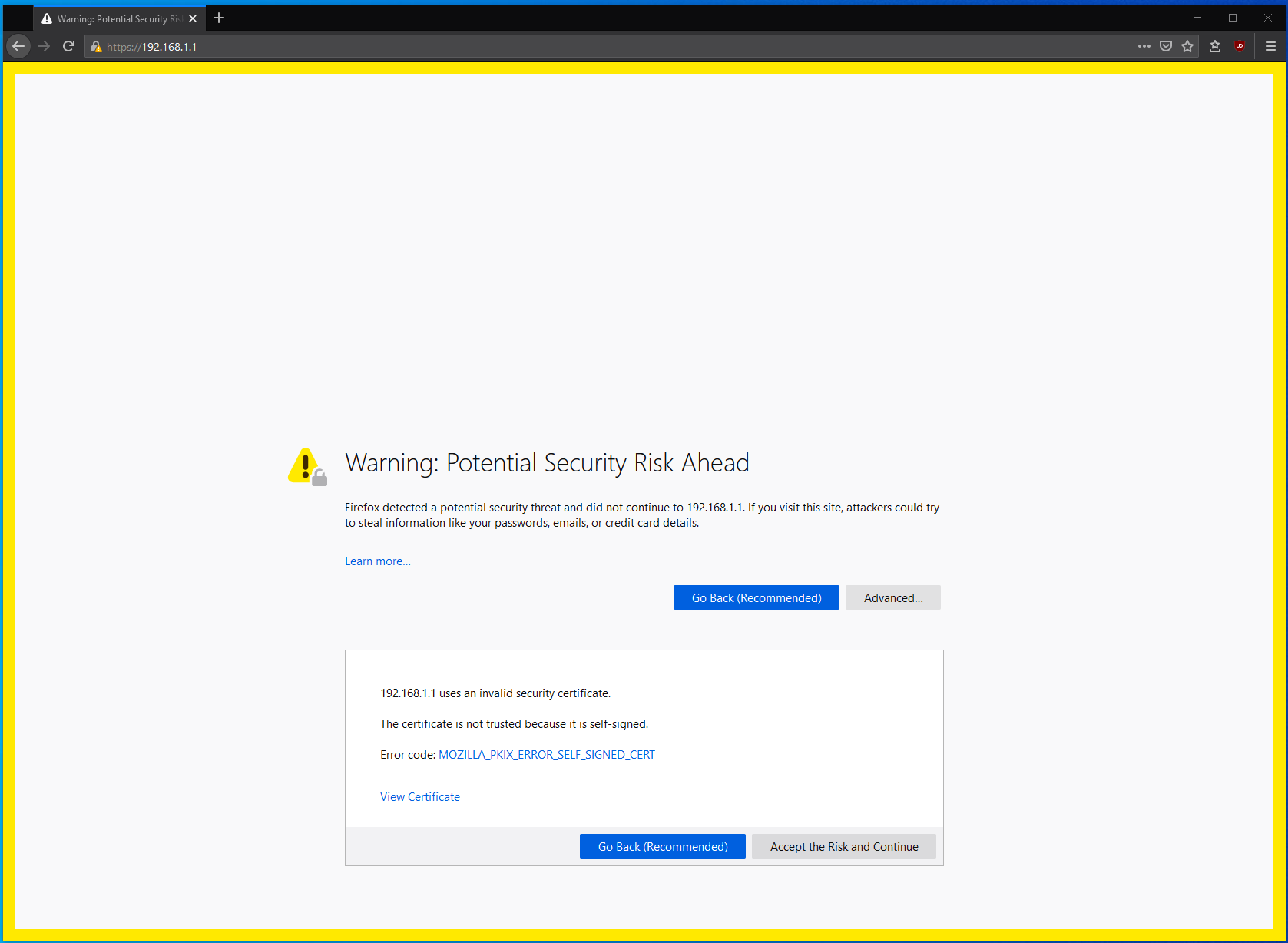Open the Learn more… link
Image resolution: width=1288 pixels, height=943 pixels.
378,561
